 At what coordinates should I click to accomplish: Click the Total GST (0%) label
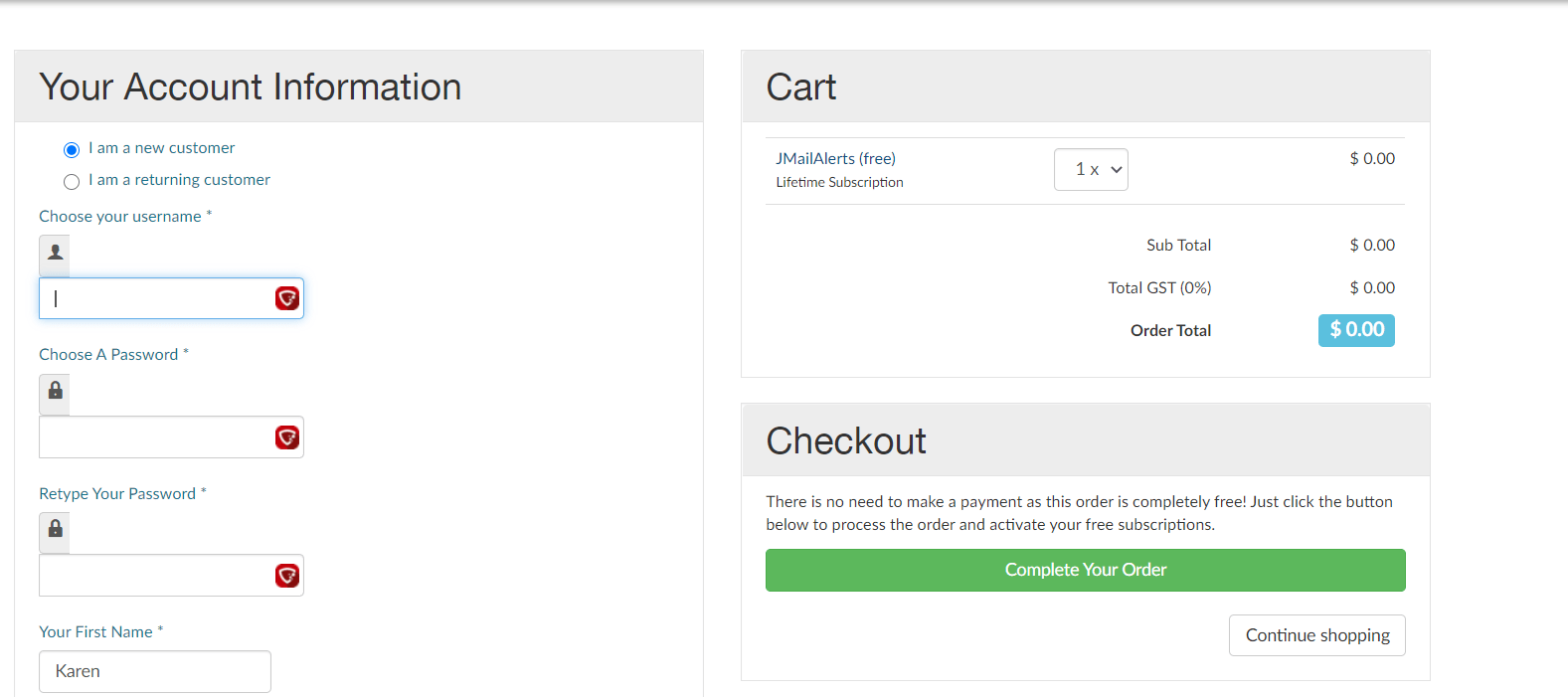pyautogui.click(x=1159, y=288)
